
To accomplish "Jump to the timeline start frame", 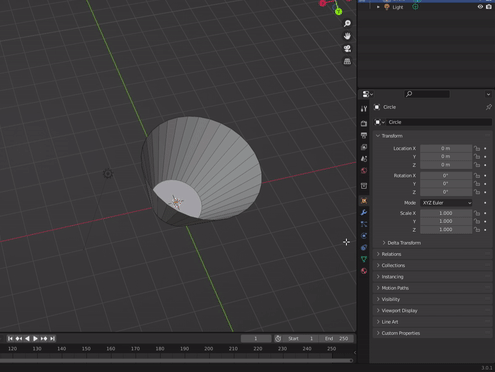I will tap(10, 338).
